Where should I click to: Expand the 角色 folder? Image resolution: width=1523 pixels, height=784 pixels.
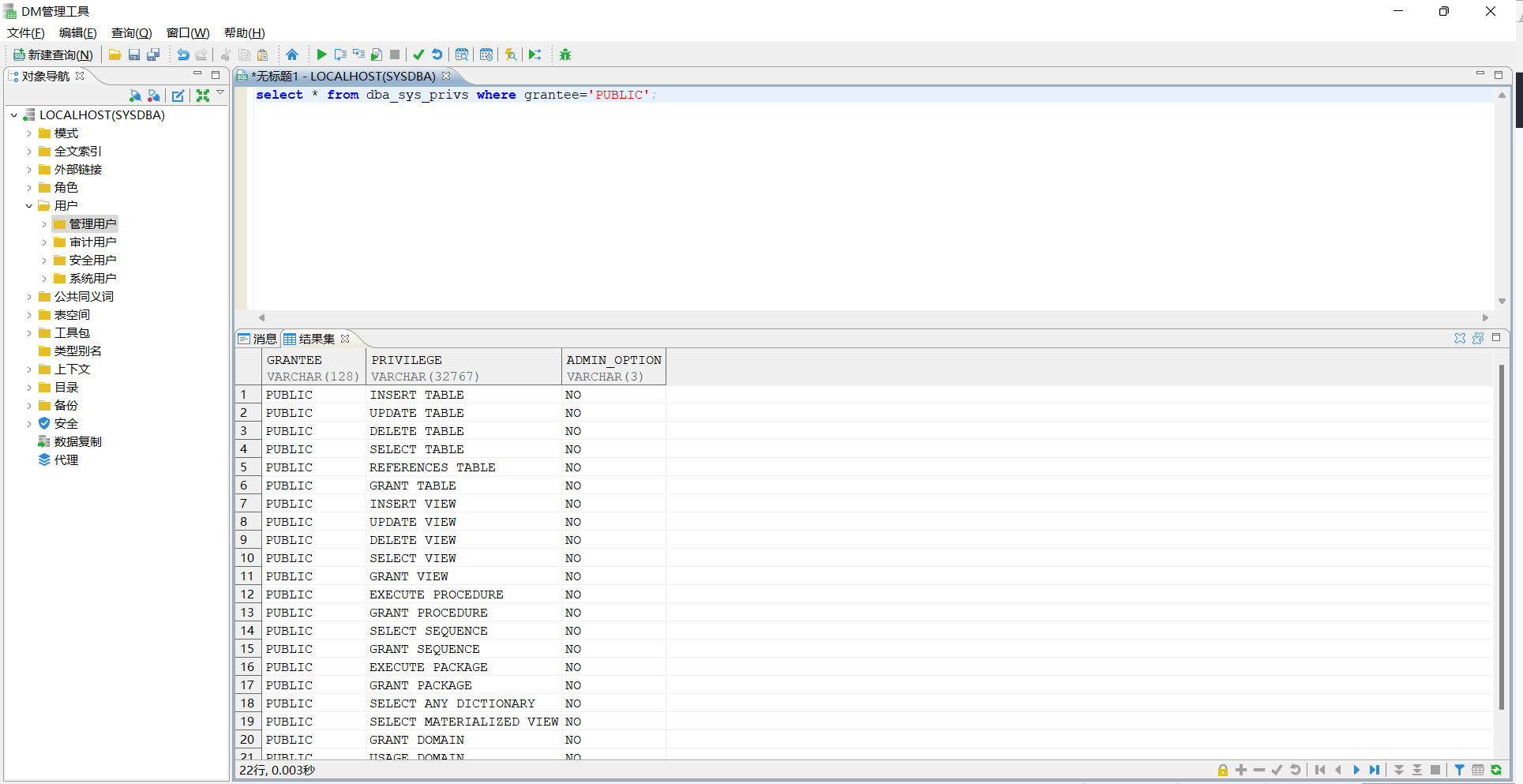tap(29, 188)
